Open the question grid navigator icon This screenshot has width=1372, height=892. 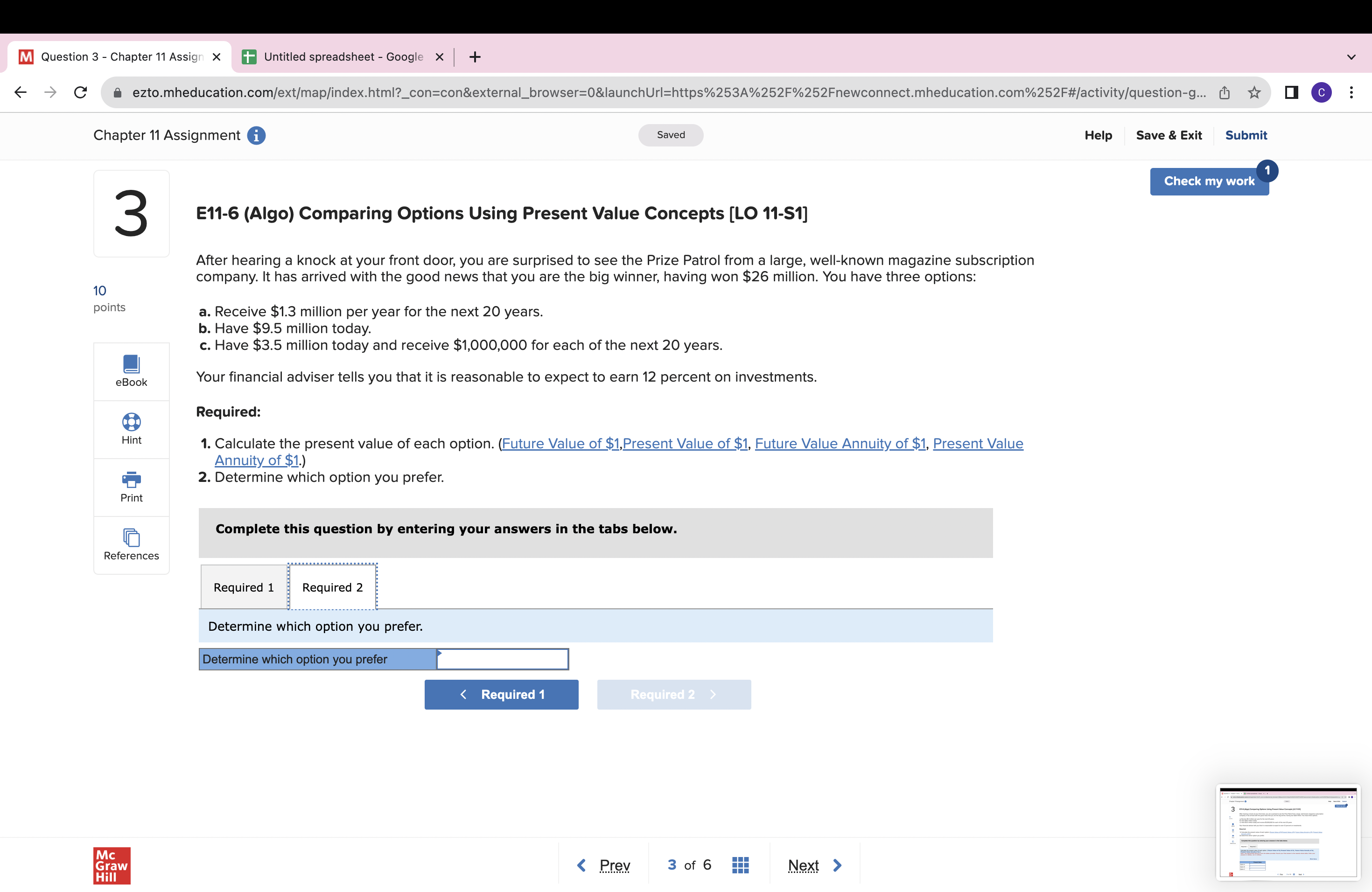(740, 865)
